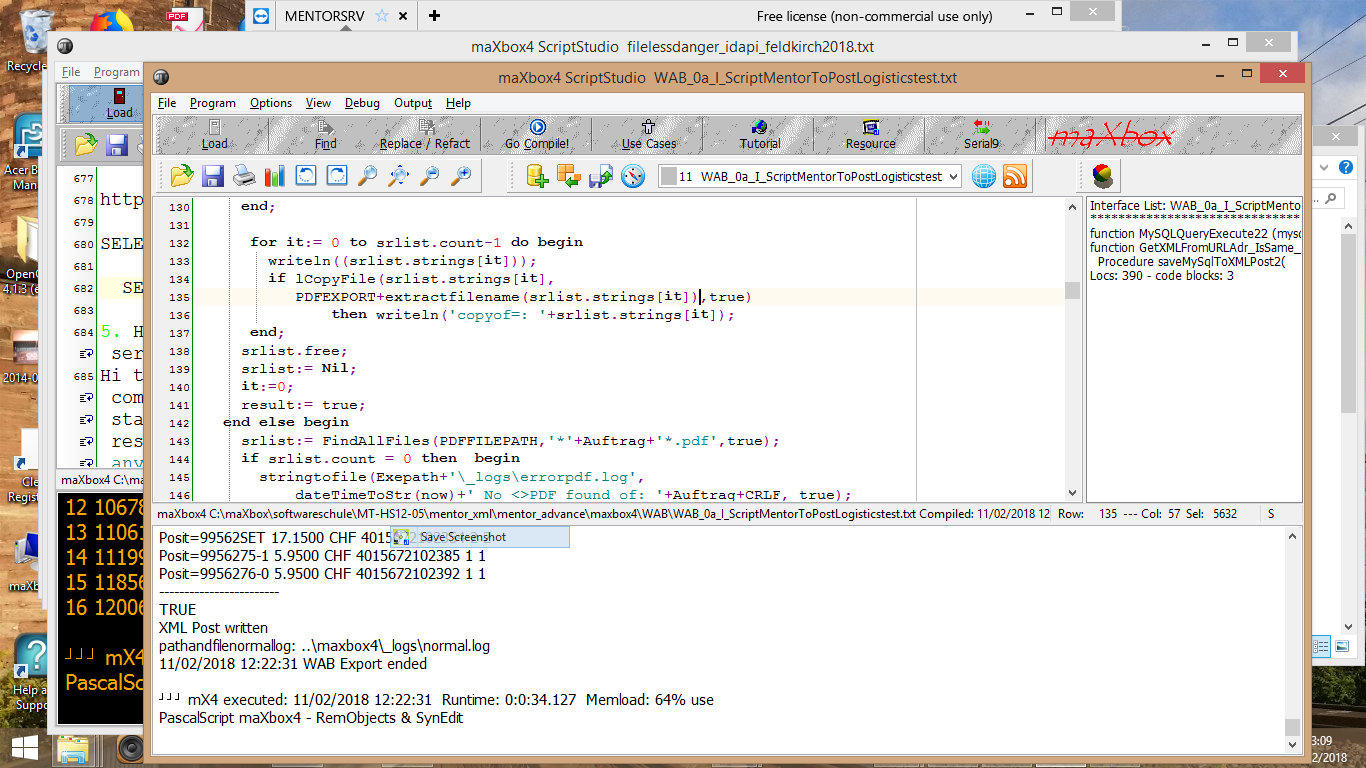Open the Output menu
Screen dimensions: 1366x768
point(413,103)
